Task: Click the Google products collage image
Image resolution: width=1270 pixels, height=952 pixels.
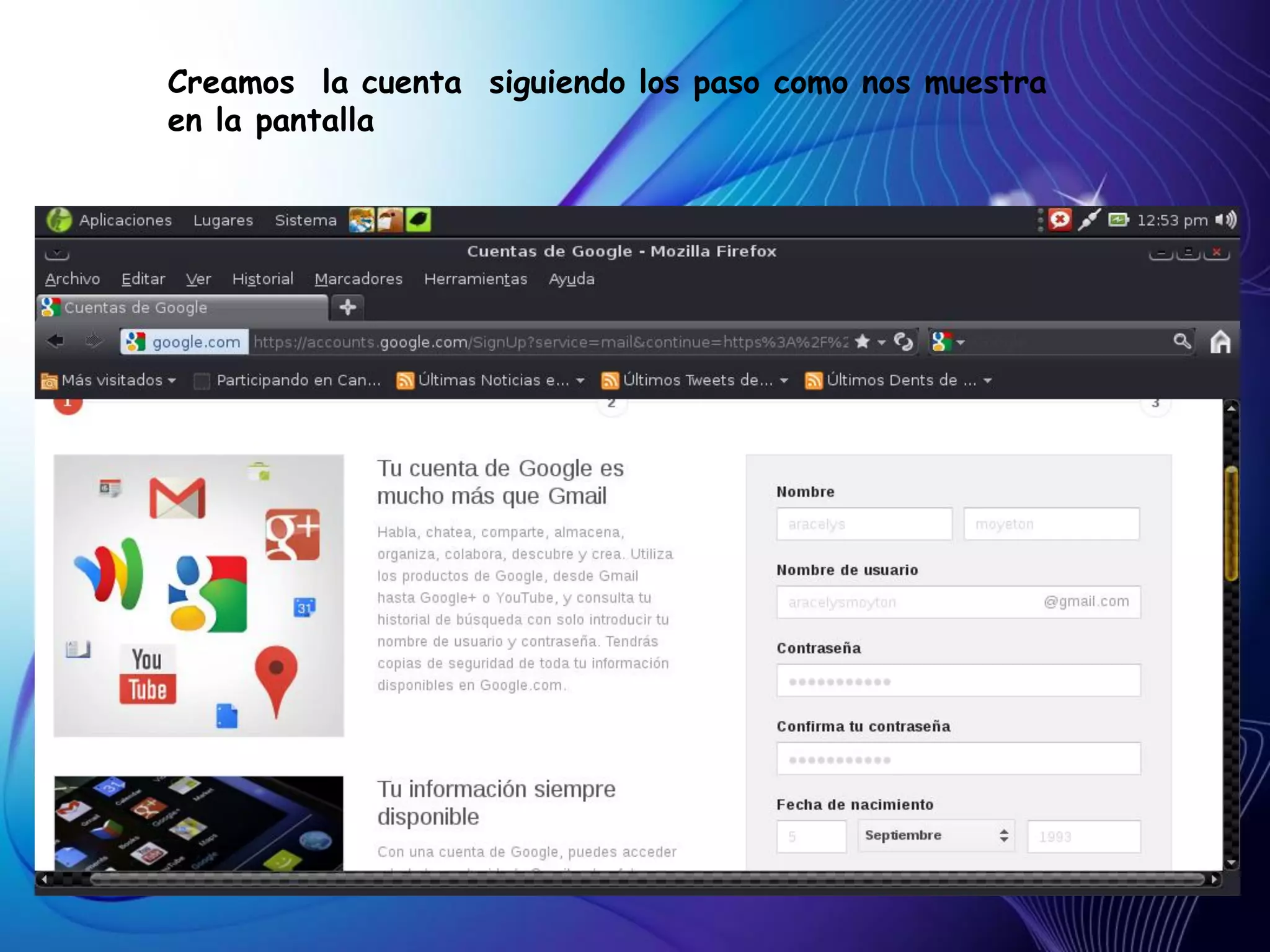Action: 198,596
